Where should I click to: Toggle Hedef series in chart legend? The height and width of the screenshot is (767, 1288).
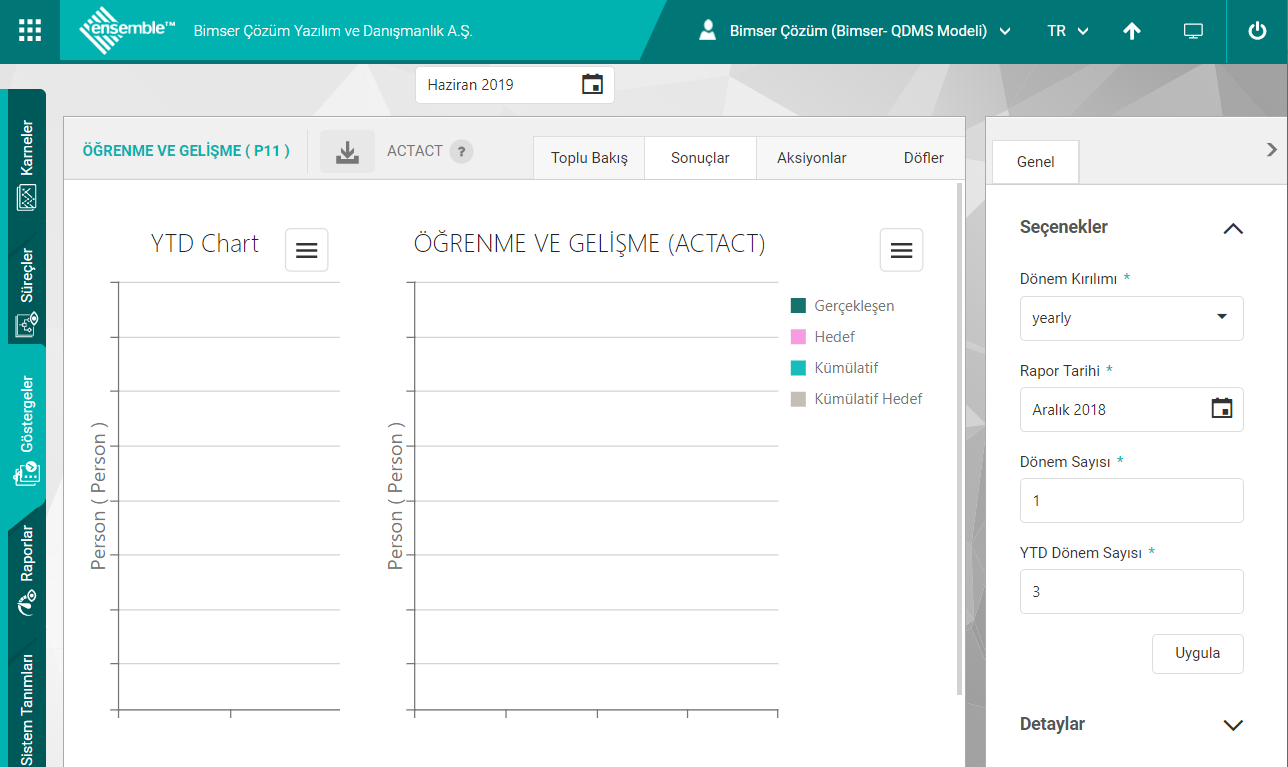[x=833, y=337]
